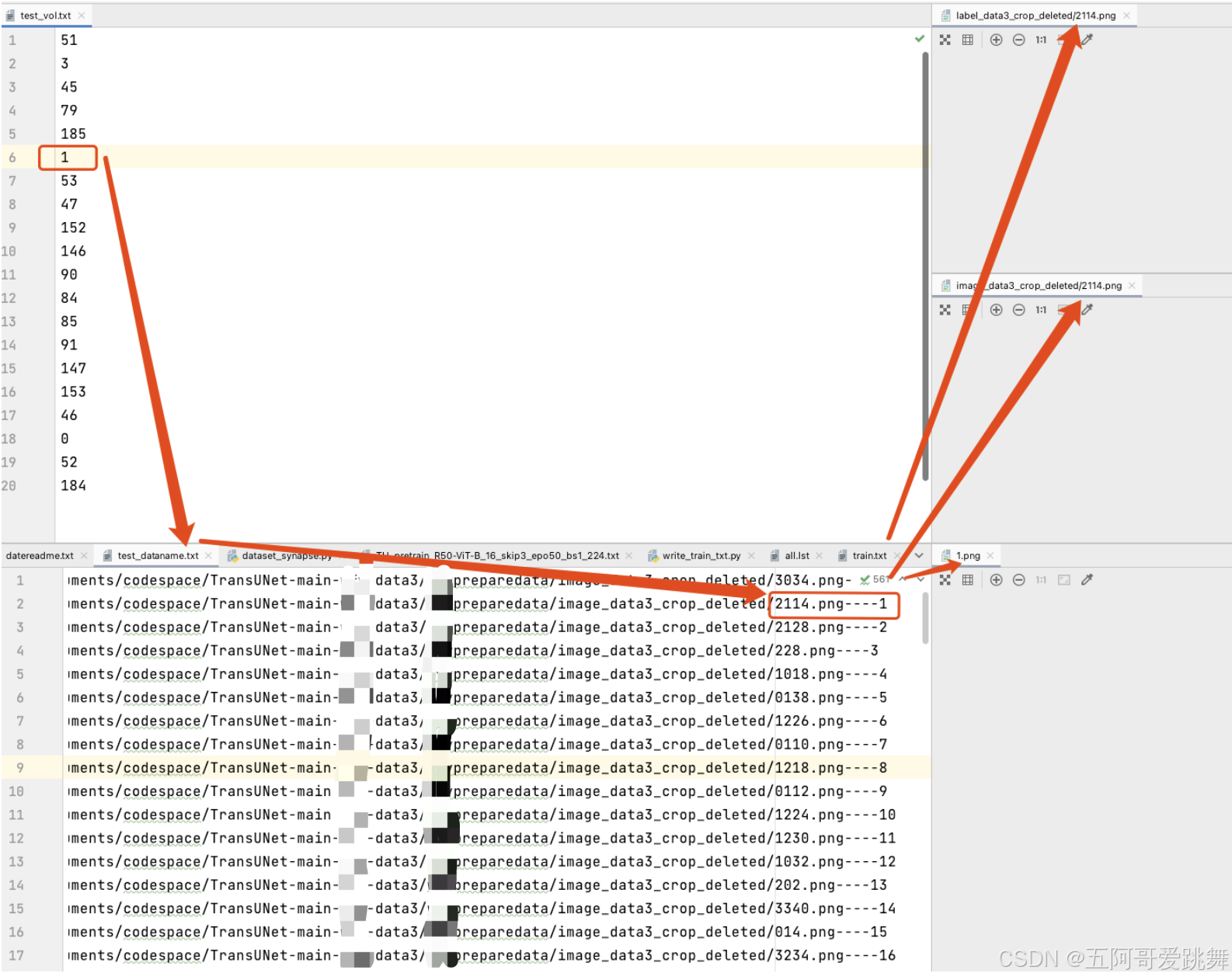Open train.txt tab
The image size is (1232, 980).
coord(868,556)
